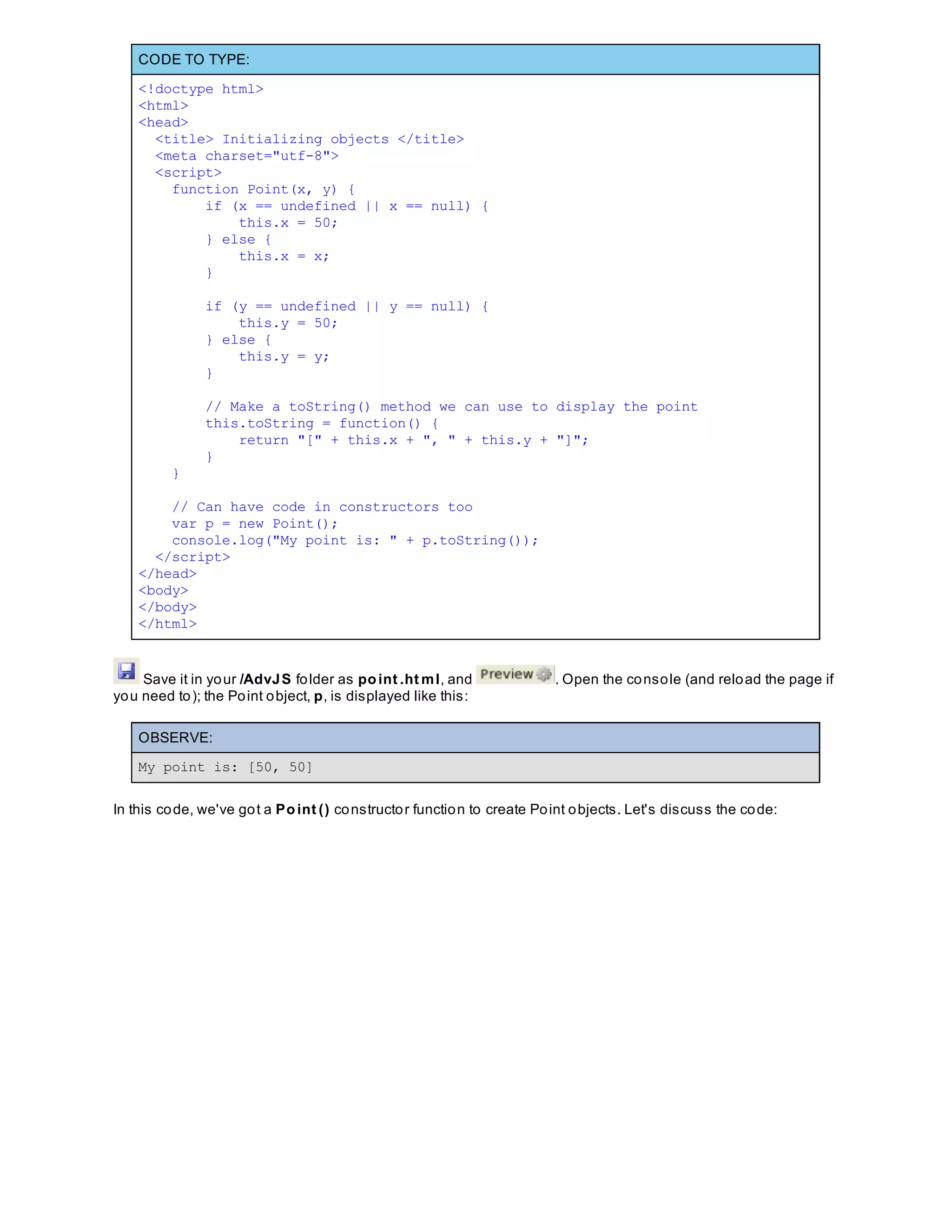Click the bold text '/AdvJS'
952x1232 pixels.
pyautogui.click(x=265, y=679)
